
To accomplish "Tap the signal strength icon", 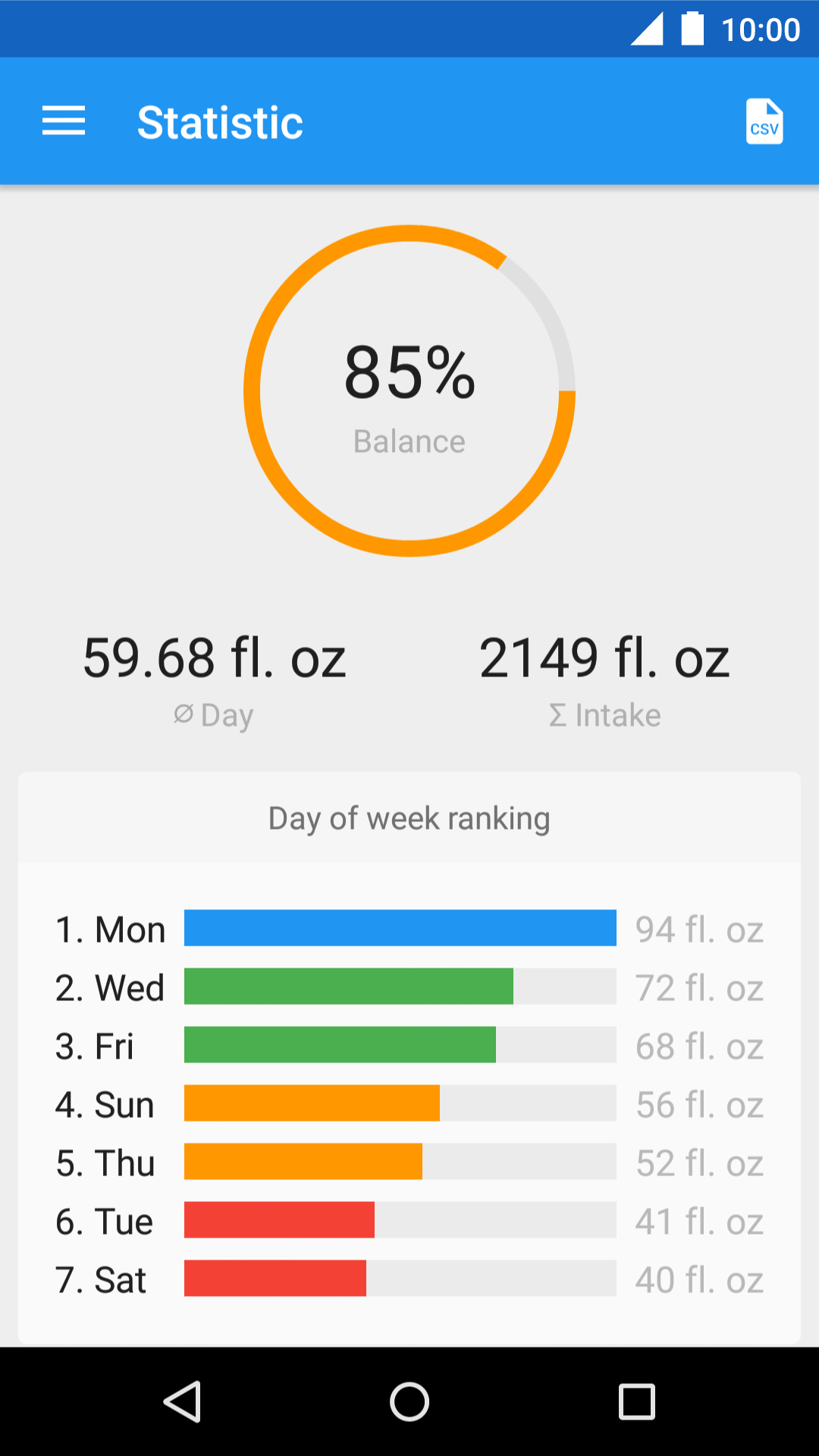I will tap(647, 30).
